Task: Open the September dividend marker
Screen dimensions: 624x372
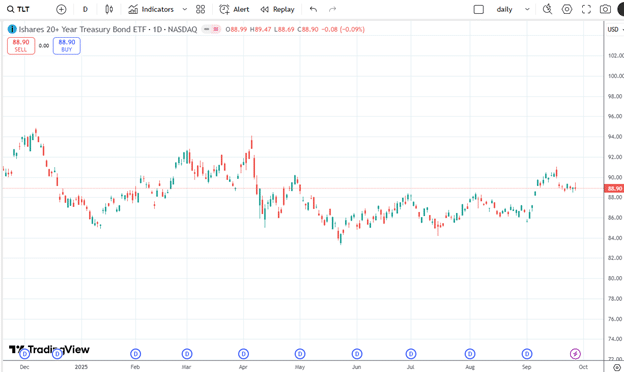Action: [x=527, y=353]
